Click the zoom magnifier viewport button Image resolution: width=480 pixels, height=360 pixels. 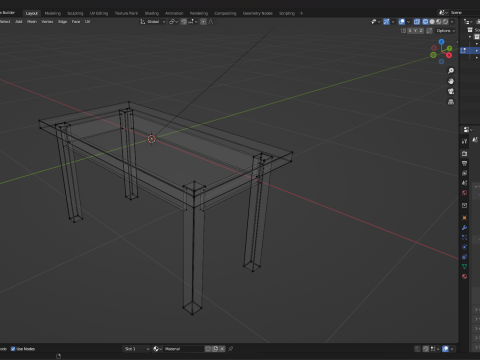(x=451, y=71)
